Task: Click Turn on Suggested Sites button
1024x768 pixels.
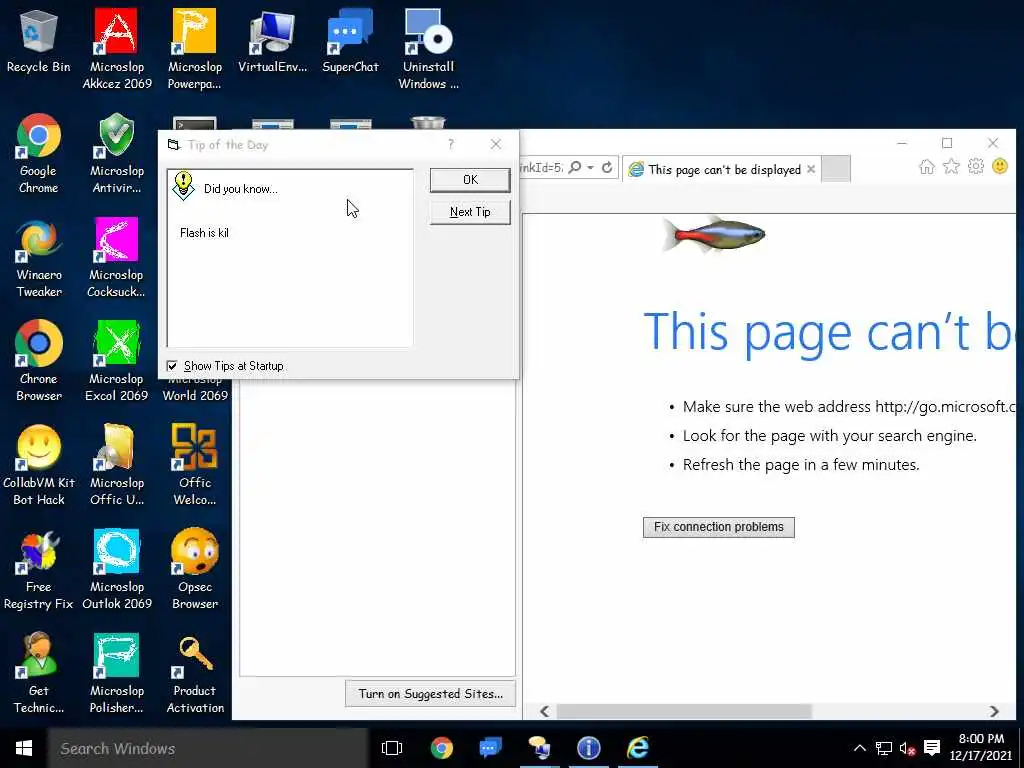Action: (430, 694)
